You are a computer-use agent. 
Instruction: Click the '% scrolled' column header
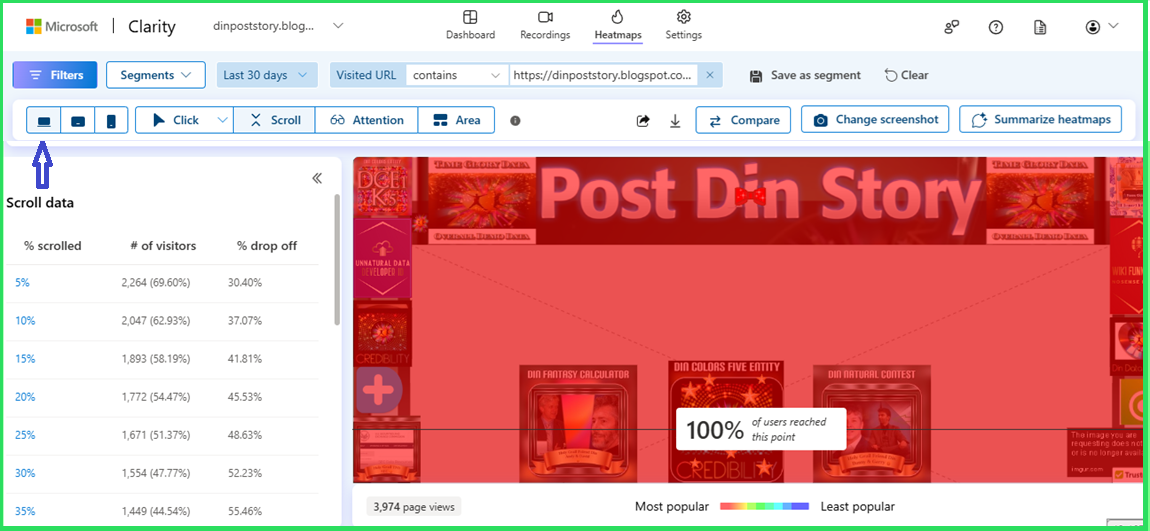53,246
